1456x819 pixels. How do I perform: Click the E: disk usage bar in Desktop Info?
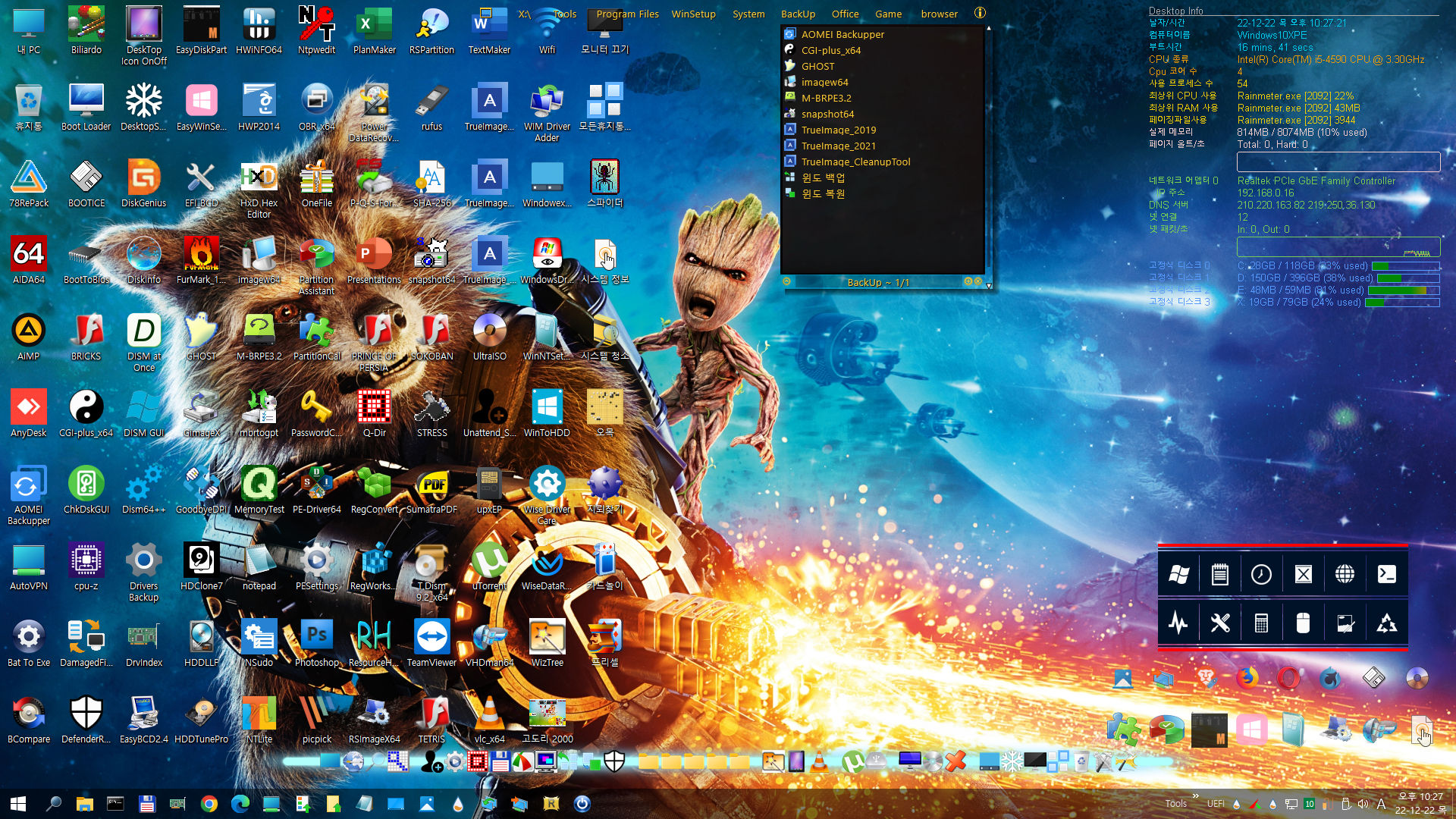(x=1405, y=290)
